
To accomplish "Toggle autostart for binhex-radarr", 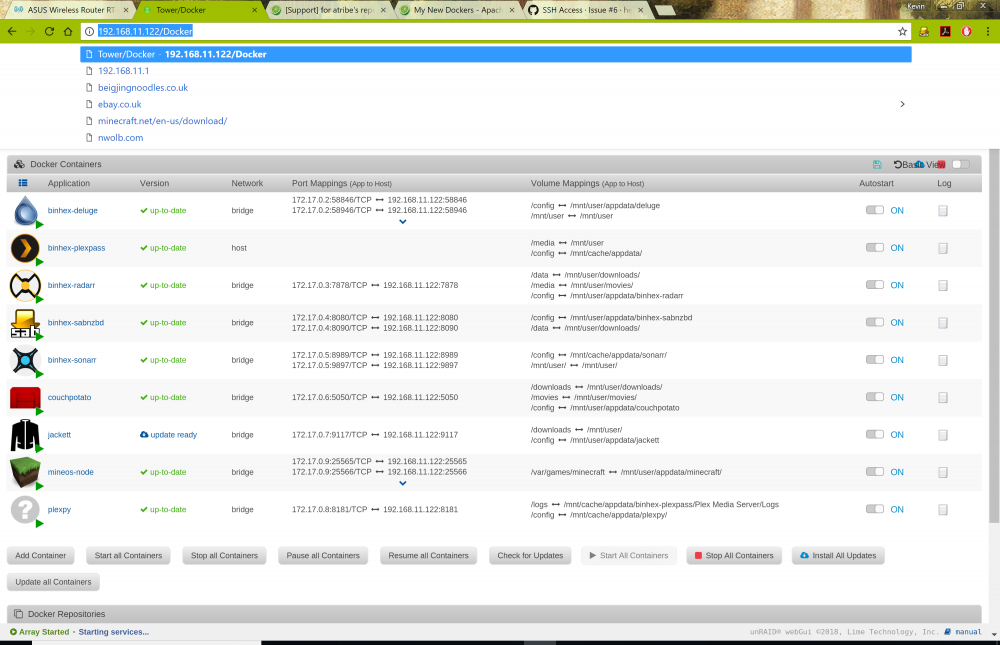I will point(874,285).
